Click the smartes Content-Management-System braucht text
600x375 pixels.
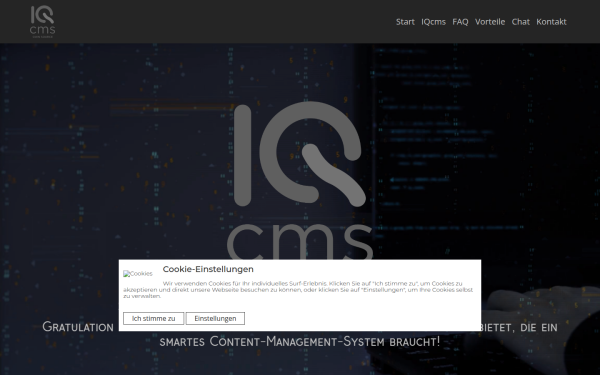coord(300,341)
